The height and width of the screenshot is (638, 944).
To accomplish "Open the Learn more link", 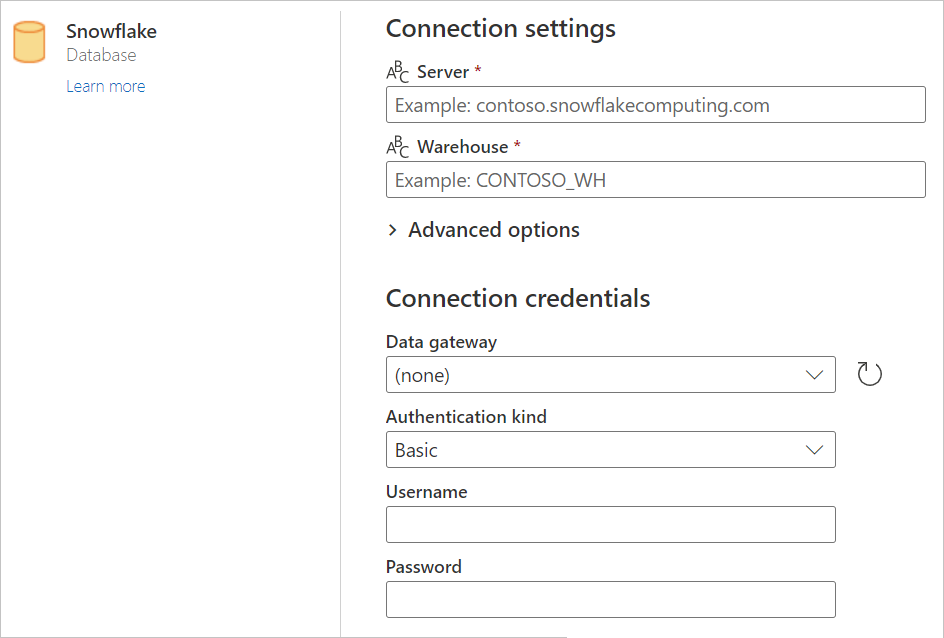I will tap(105, 86).
